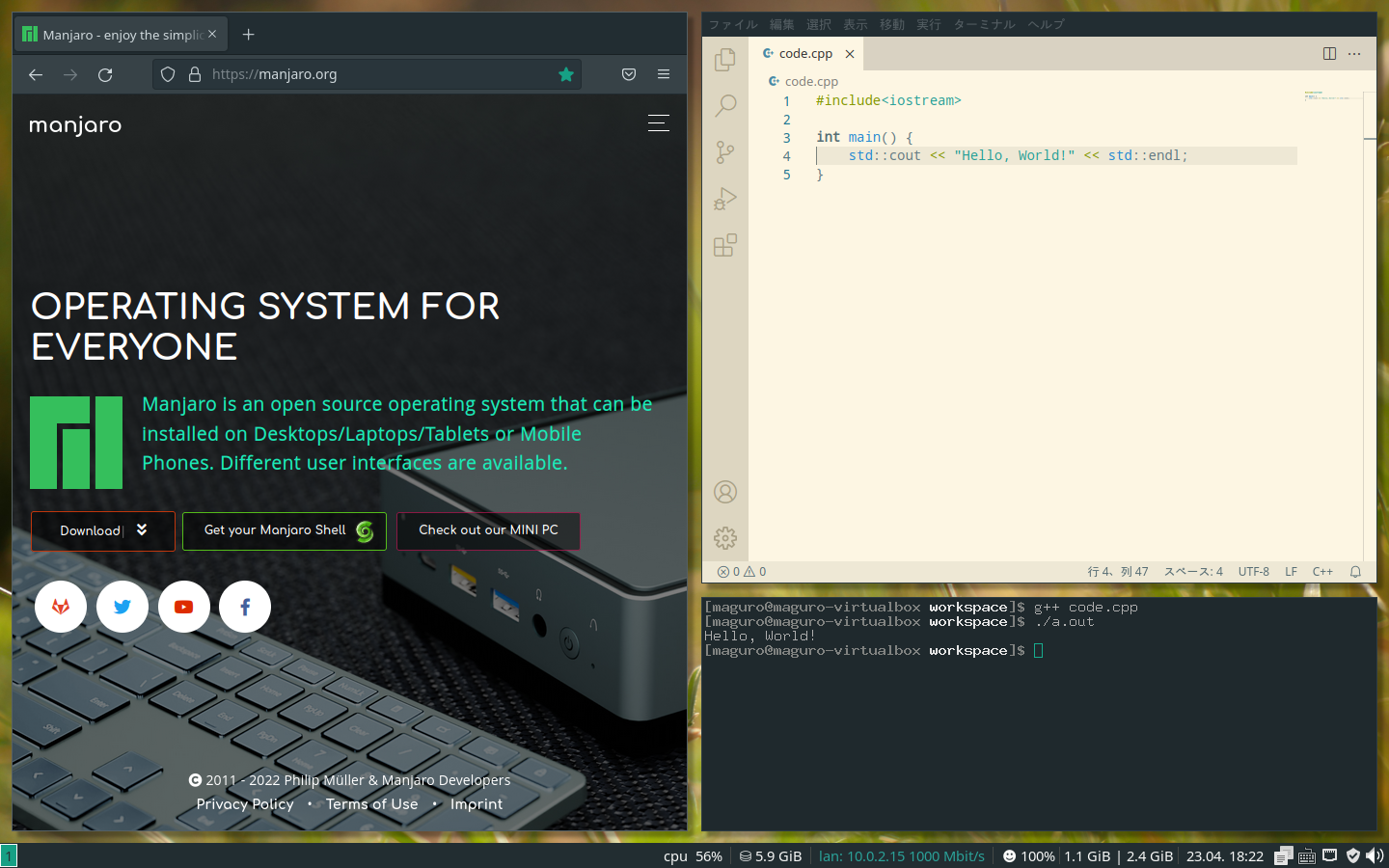Open the Search view in sidebar

tap(725, 105)
